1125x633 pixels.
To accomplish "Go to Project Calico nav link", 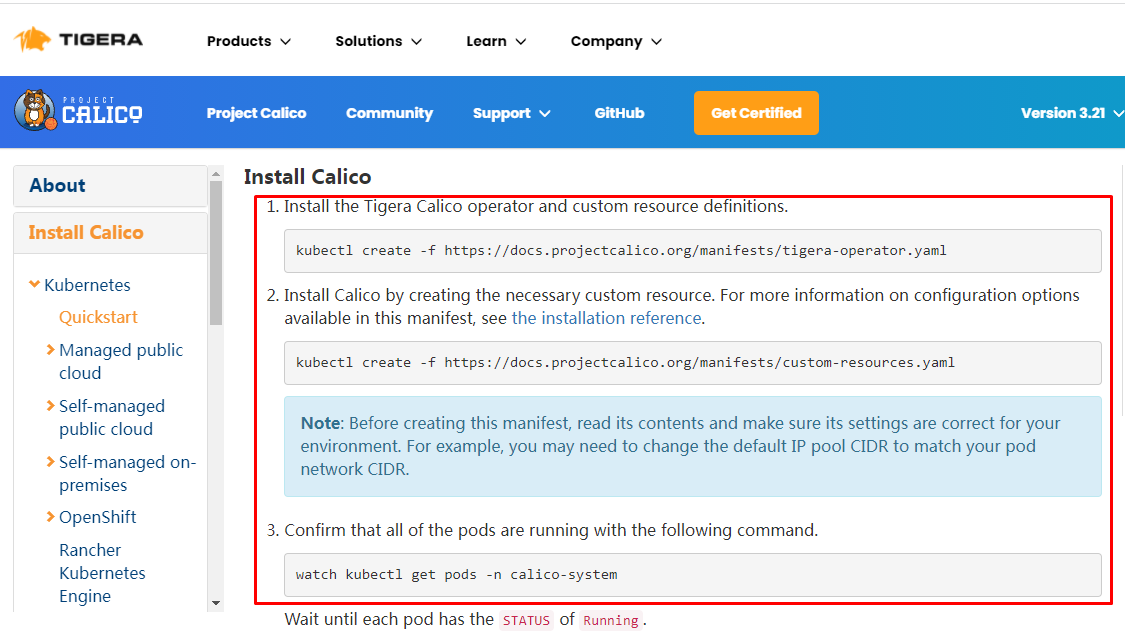I will pyautogui.click(x=256, y=113).
